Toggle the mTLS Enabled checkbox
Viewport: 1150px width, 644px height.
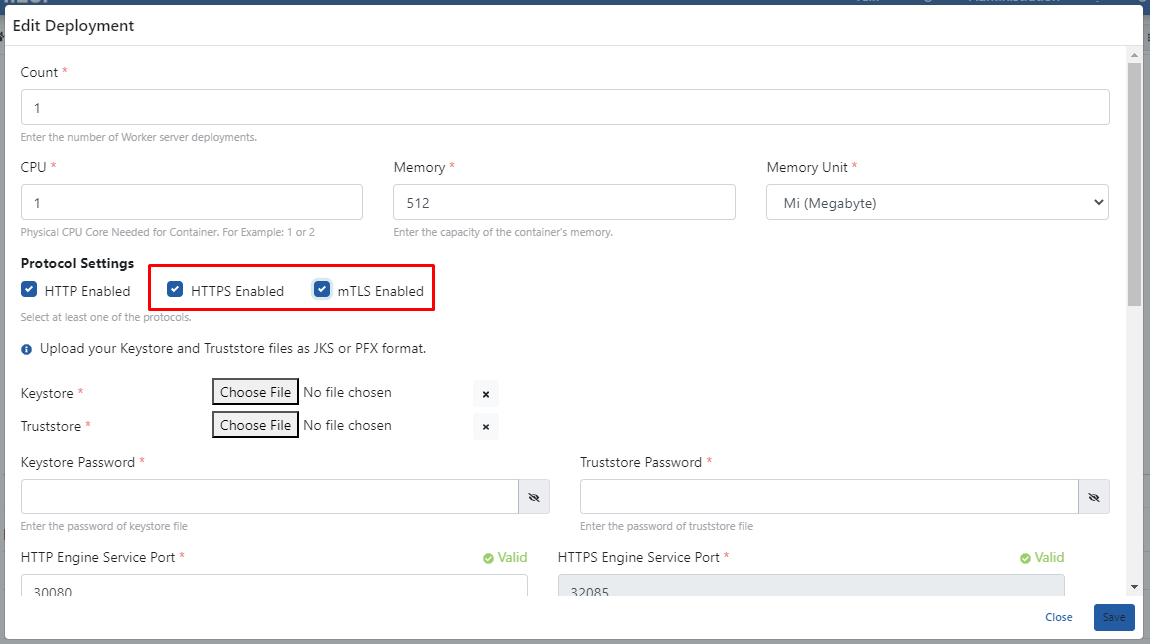pos(322,290)
